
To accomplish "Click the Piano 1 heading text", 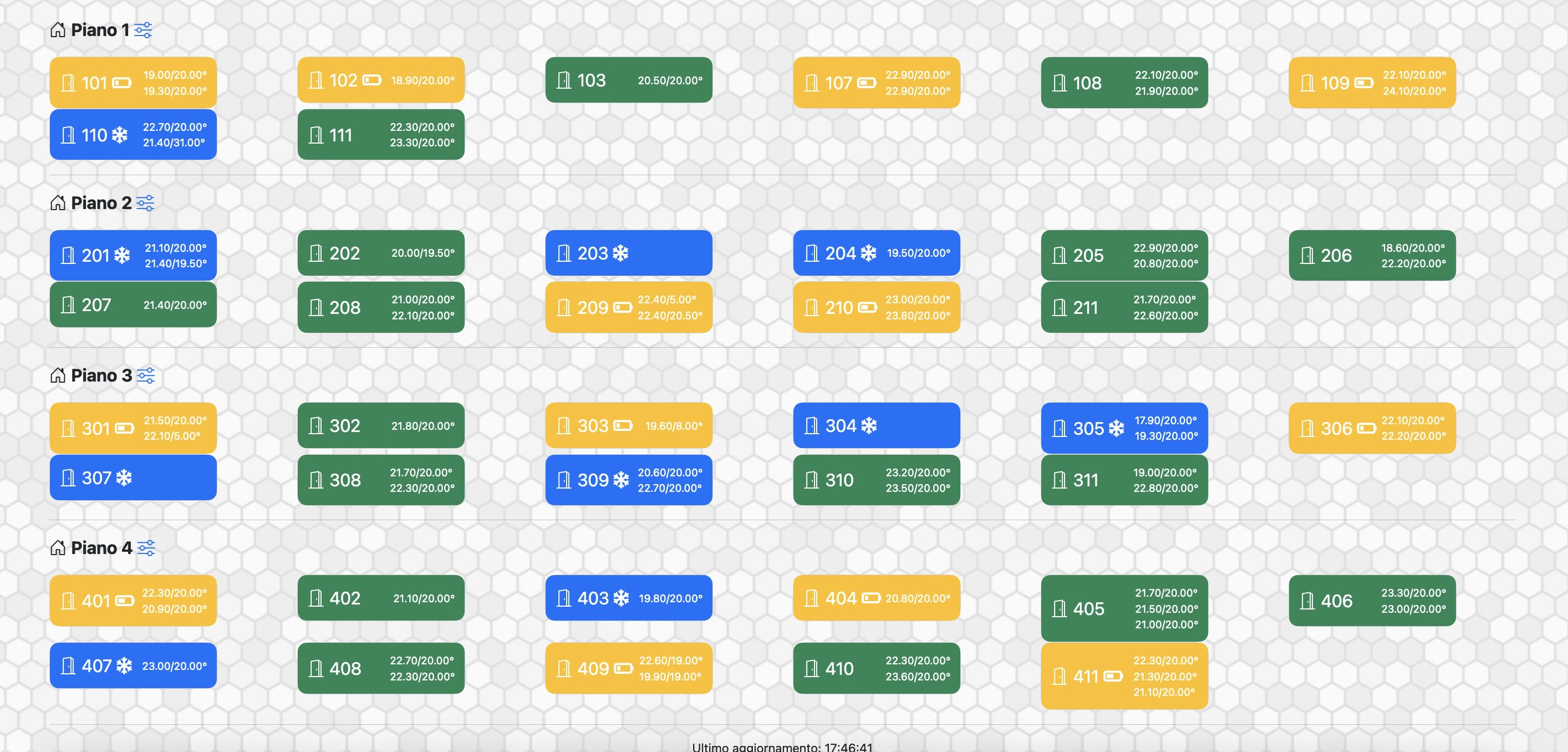I will pos(100,30).
